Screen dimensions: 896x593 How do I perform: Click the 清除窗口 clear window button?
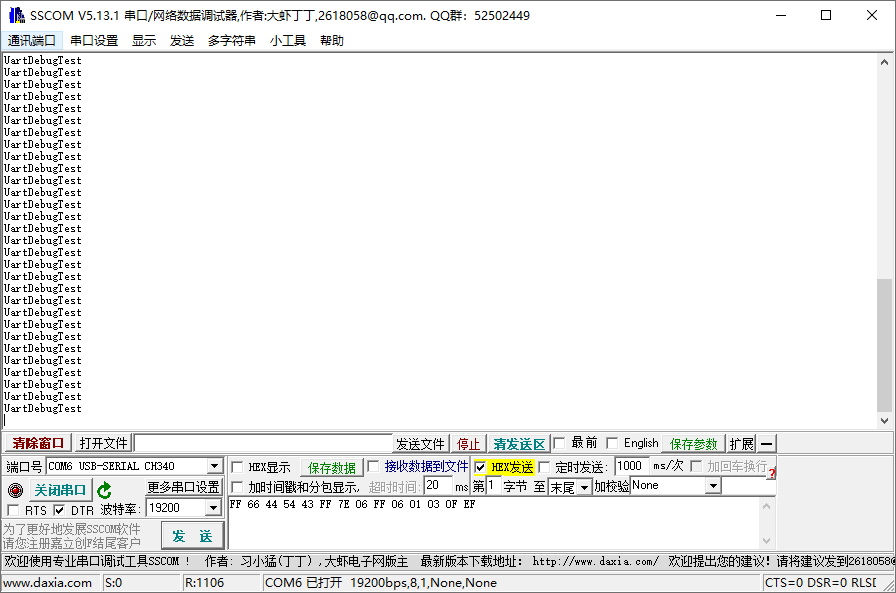tap(38, 442)
